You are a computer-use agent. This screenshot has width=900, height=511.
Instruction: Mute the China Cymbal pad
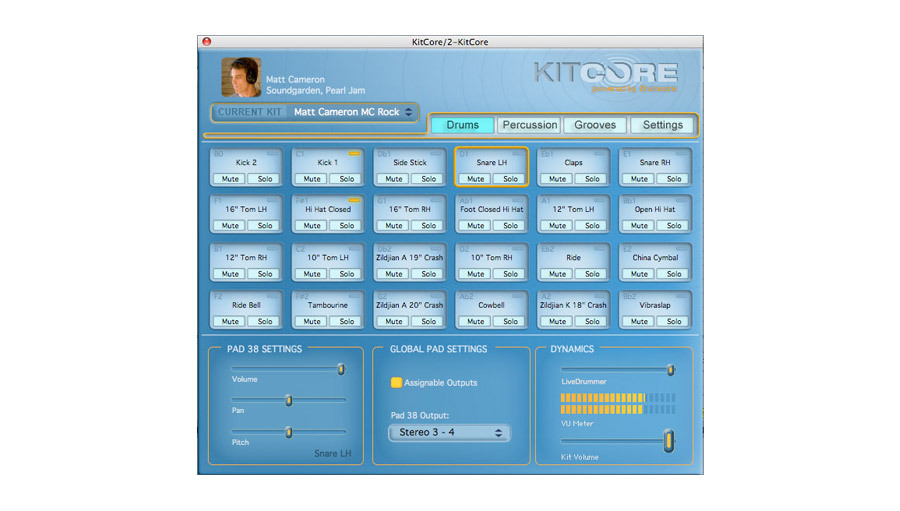[639, 274]
